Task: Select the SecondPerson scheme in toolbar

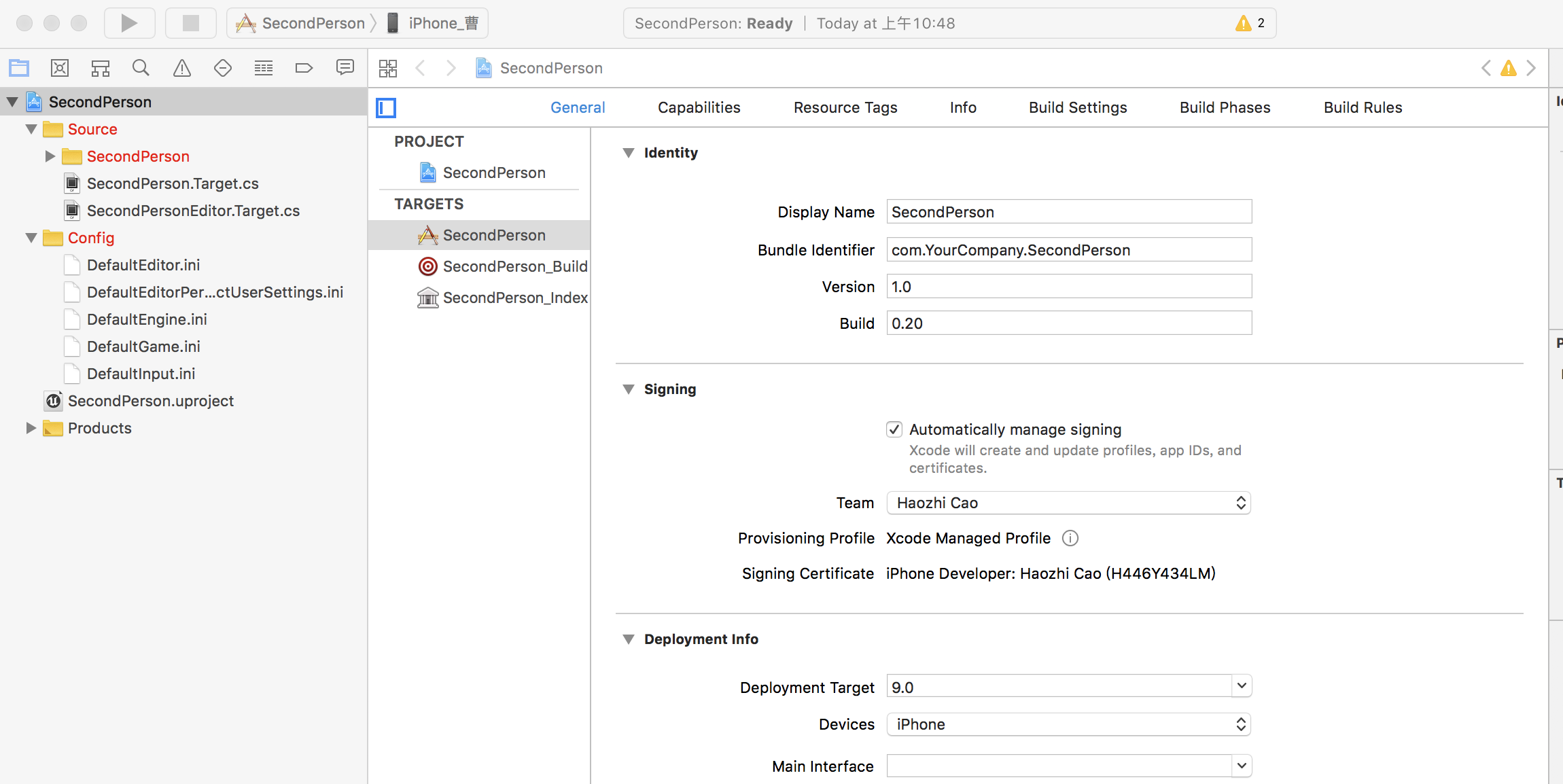Action: click(301, 23)
